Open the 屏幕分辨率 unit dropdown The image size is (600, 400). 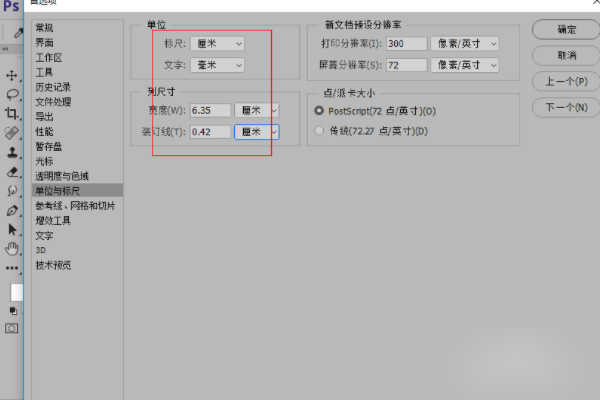coord(465,65)
